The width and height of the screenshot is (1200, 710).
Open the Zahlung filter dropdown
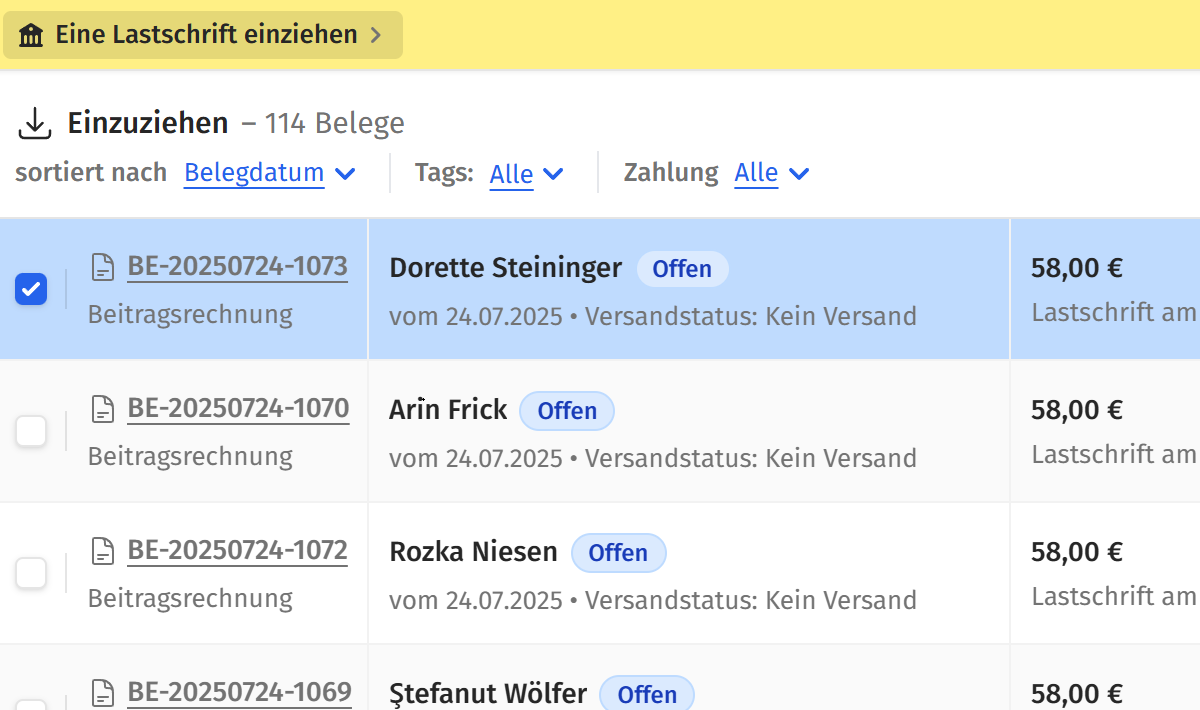click(x=758, y=173)
